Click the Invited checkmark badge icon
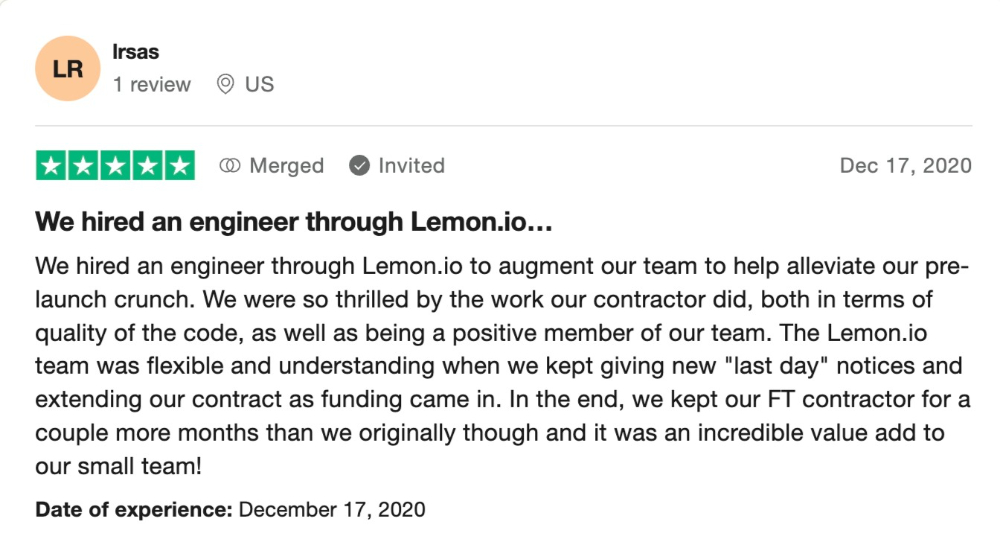This screenshot has height=539, width=1000. coord(359,166)
